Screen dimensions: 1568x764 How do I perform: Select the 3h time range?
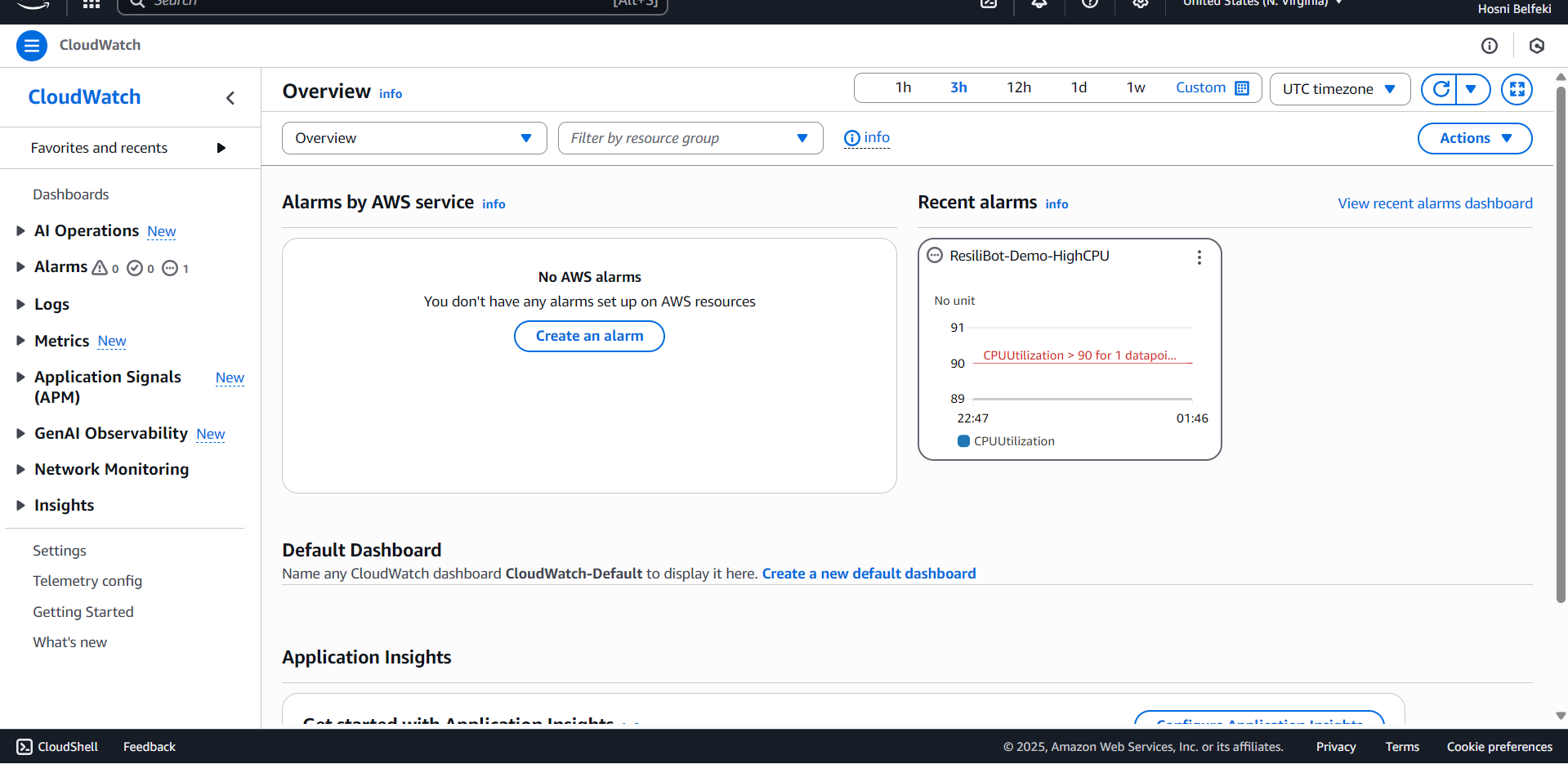click(x=958, y=88)
